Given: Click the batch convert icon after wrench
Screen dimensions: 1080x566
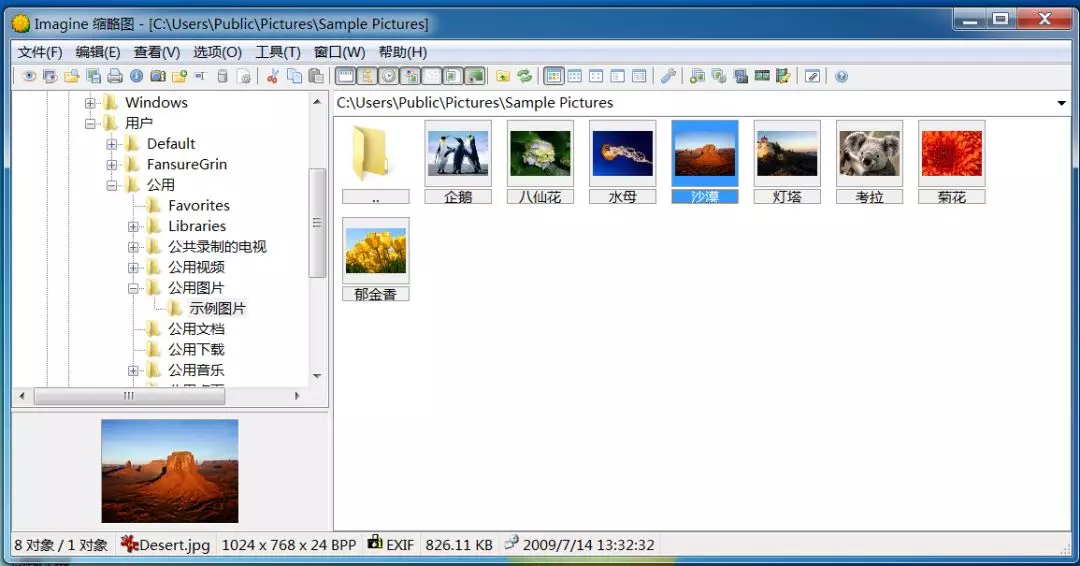Looking at the screenshot, I should [697, 76].
